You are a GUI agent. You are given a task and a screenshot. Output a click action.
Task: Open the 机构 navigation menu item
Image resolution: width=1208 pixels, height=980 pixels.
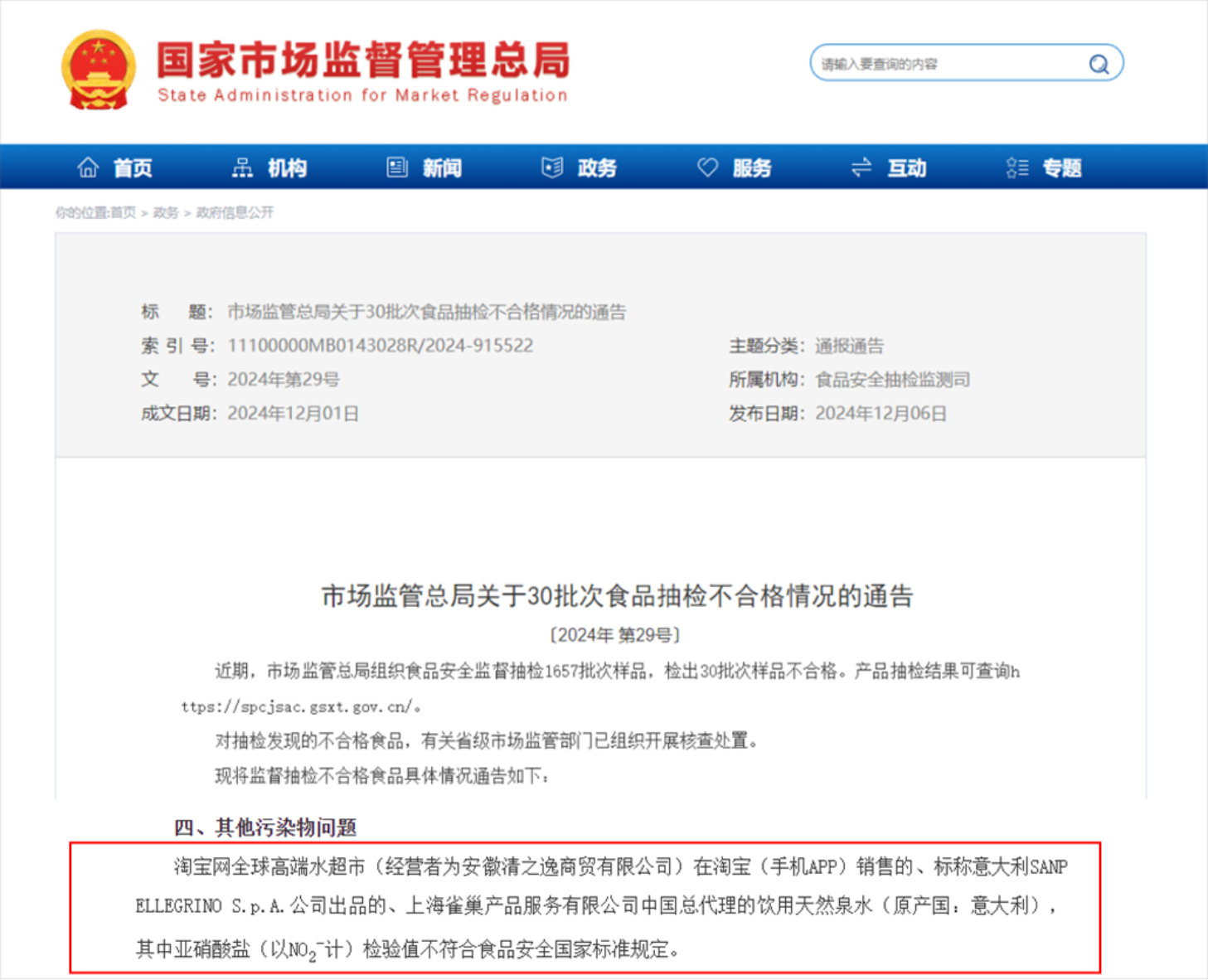pos(288,168)
